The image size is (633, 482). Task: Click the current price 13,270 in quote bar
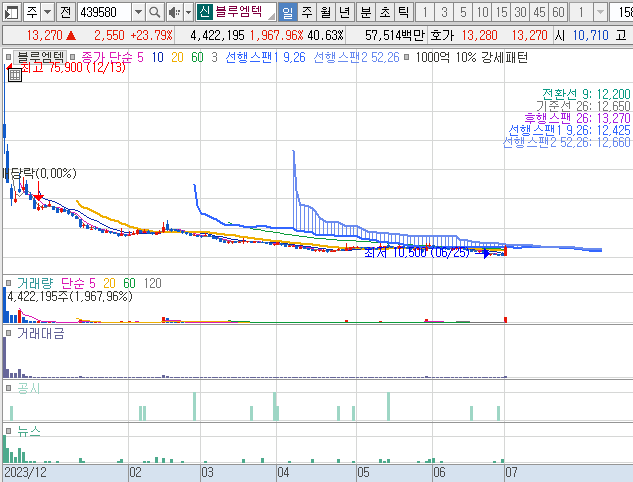click(x=44, y=36)
